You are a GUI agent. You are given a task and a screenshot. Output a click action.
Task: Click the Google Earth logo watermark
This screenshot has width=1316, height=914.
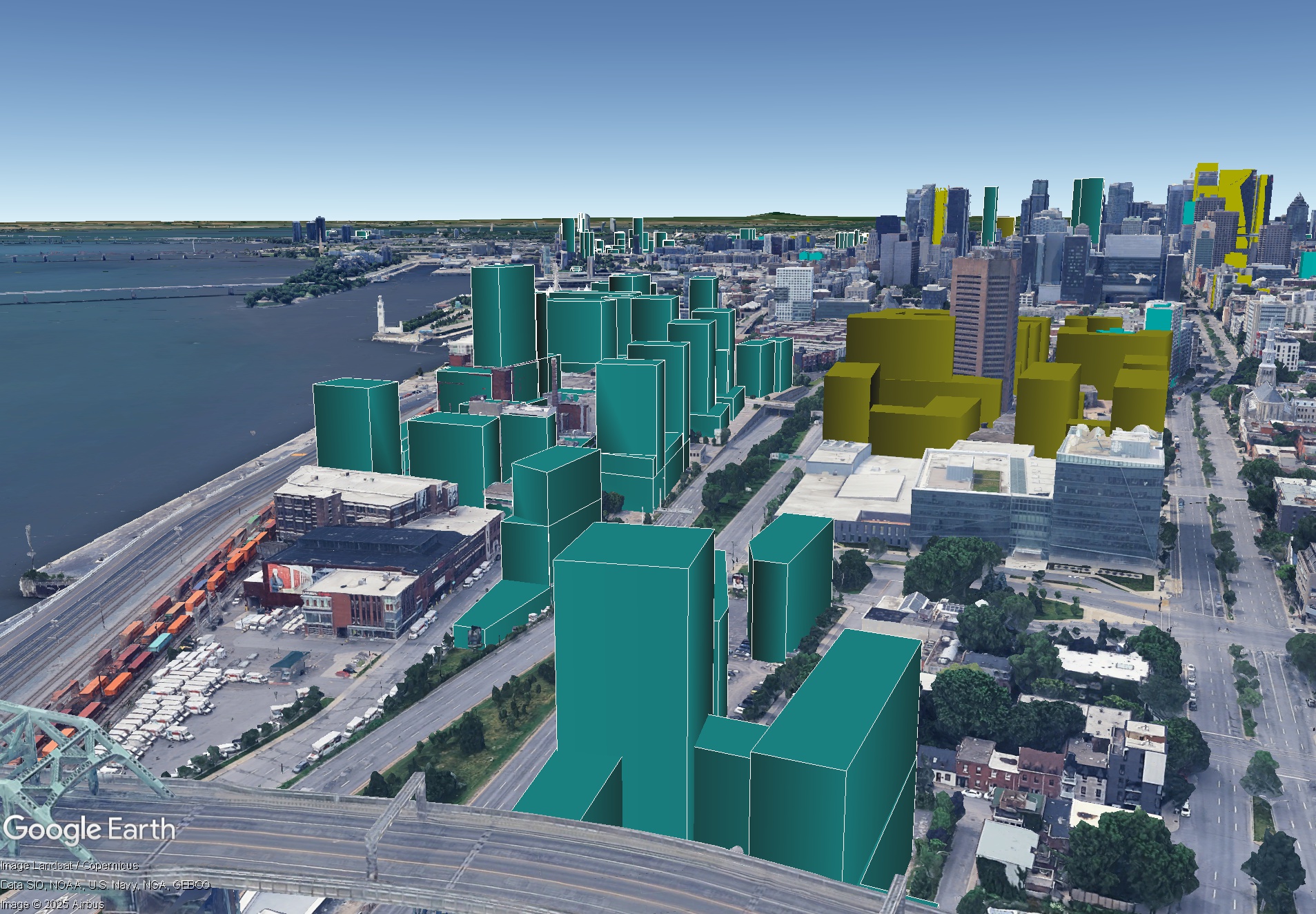tap(88, 829)
